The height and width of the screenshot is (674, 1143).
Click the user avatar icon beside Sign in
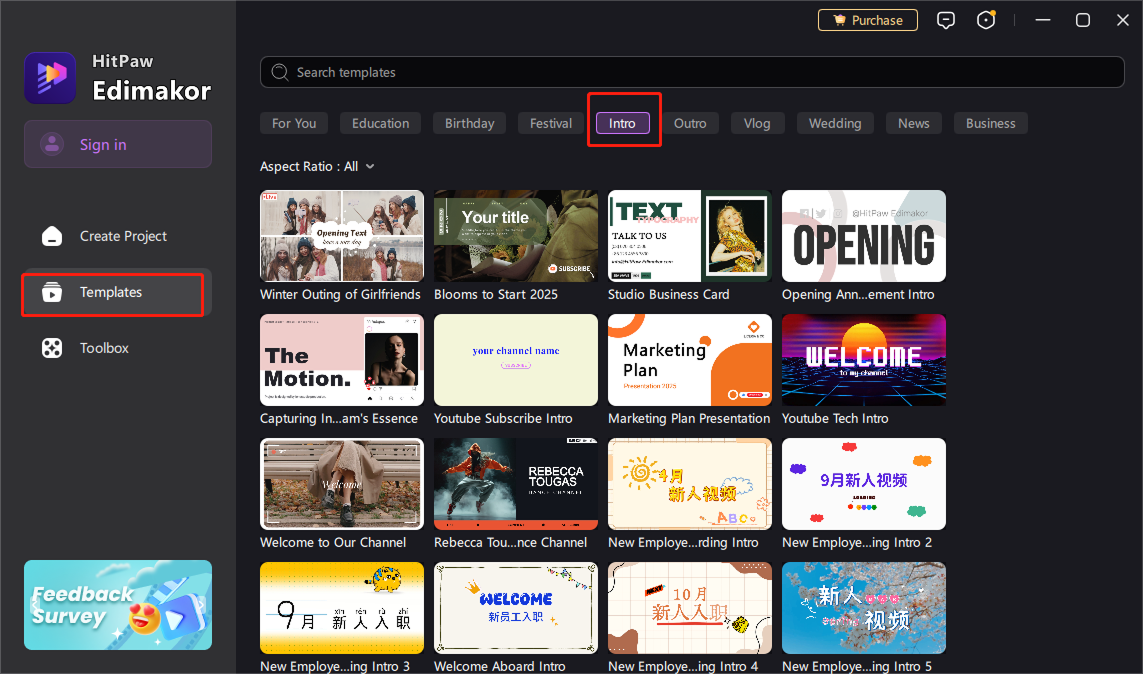tap(52, 144)
